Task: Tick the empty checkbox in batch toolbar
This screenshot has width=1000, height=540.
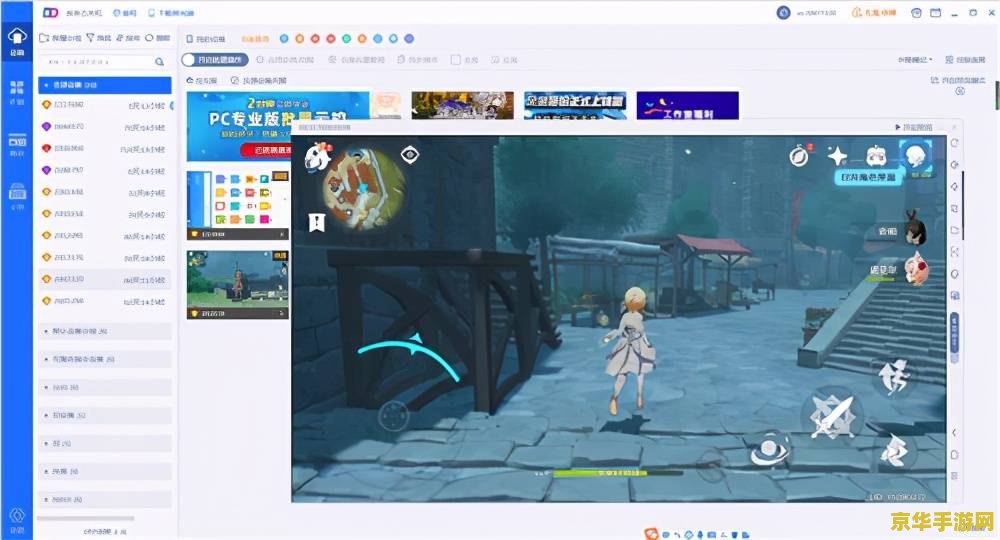Action: (x=455, y=59)
